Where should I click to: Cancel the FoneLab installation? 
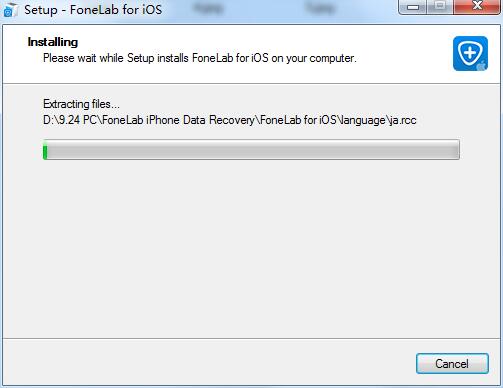452,363
